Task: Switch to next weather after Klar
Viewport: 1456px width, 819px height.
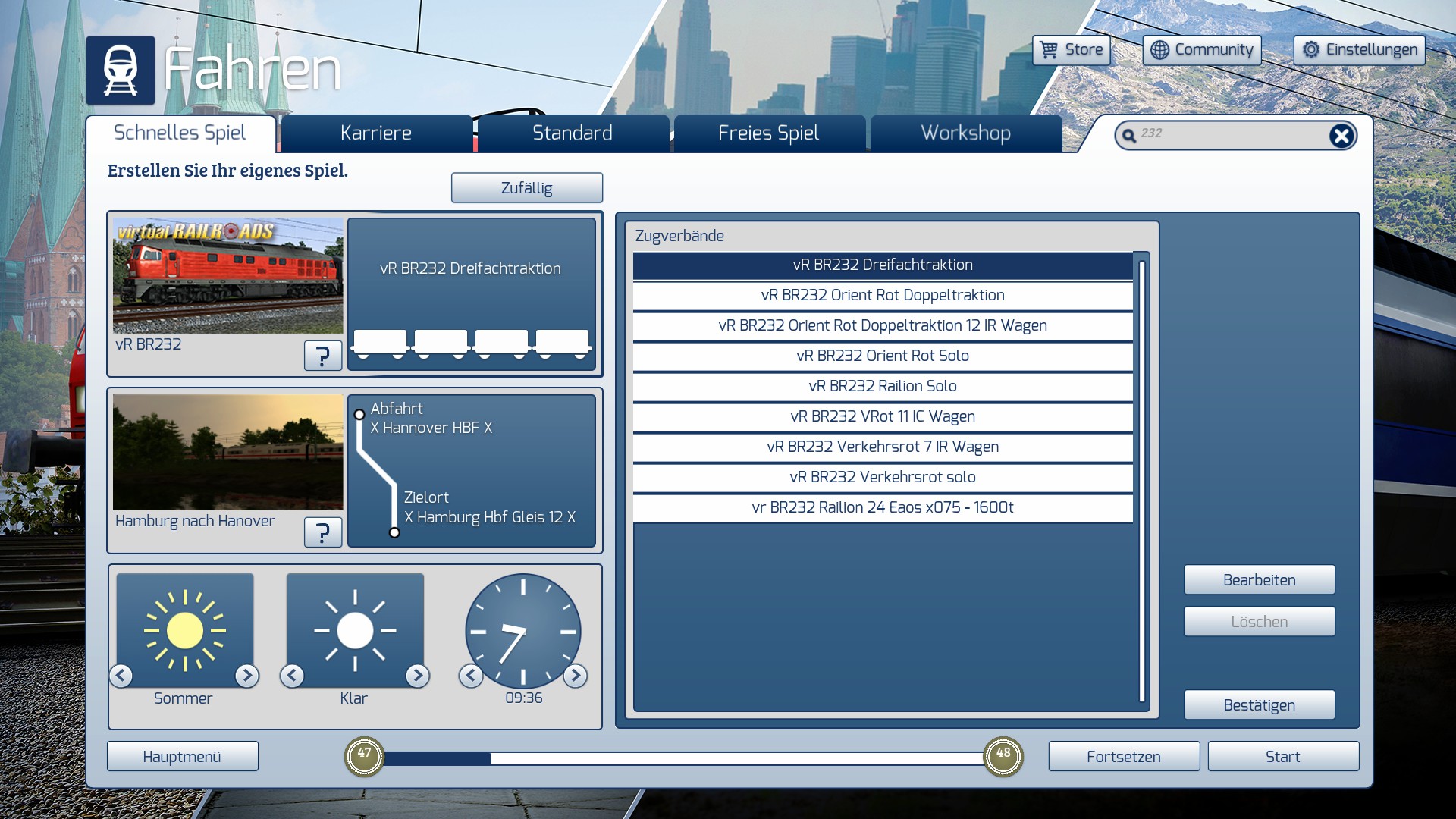Action: (x=417, y=675)
